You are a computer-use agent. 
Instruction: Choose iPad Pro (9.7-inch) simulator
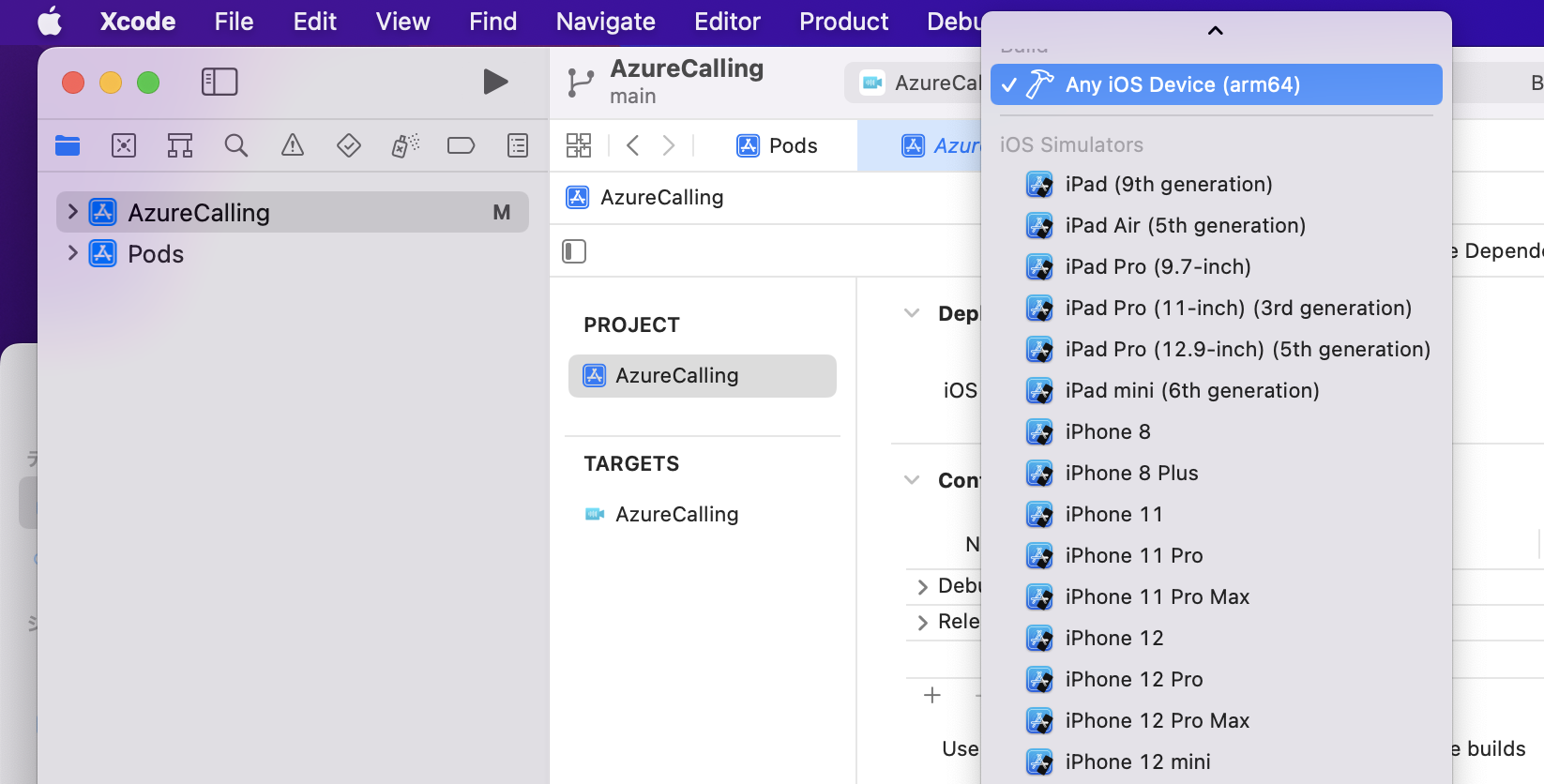click(x=1217, y=266)
